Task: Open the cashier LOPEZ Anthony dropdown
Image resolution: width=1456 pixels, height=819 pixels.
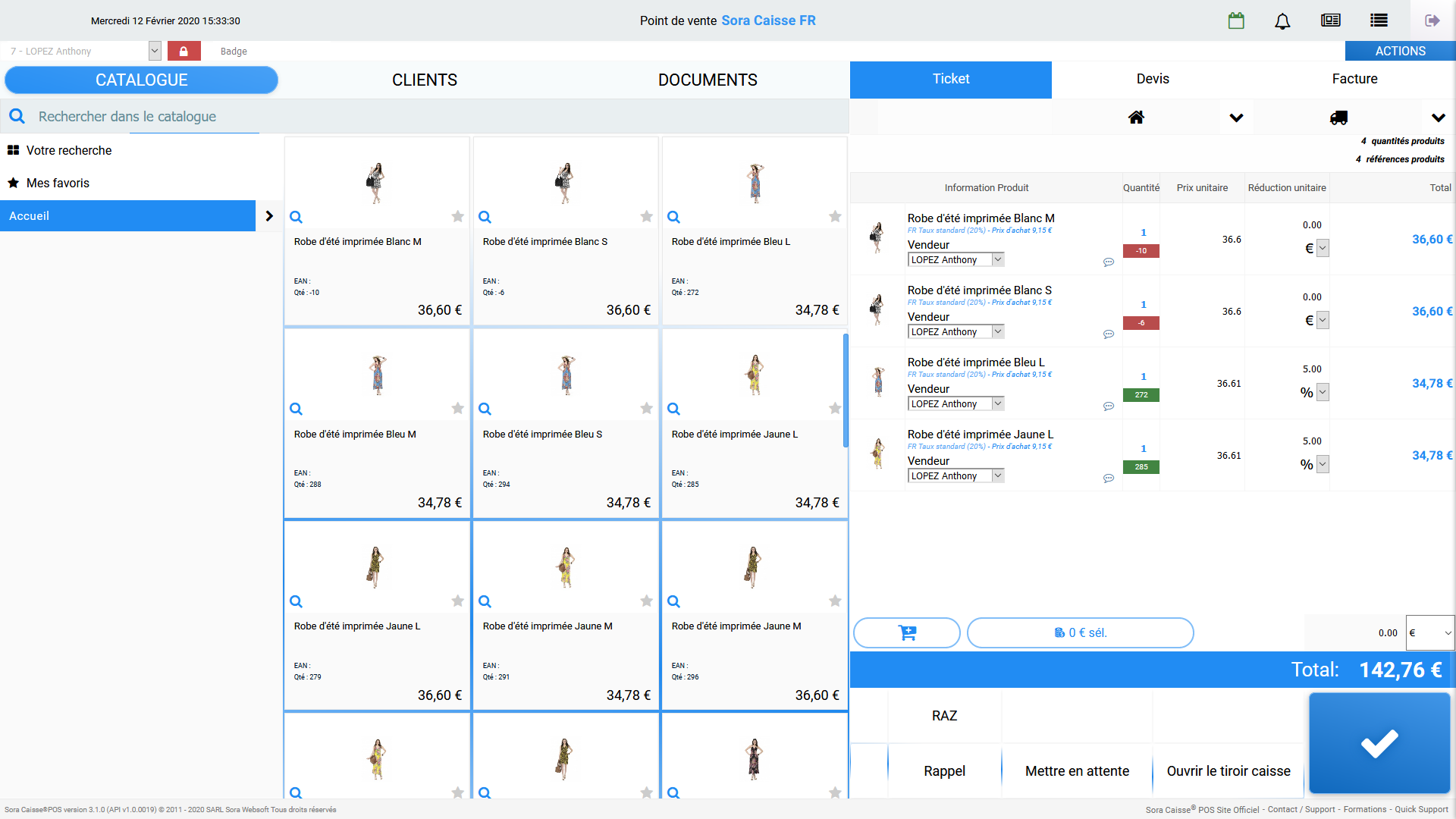Action: (155, 51)
